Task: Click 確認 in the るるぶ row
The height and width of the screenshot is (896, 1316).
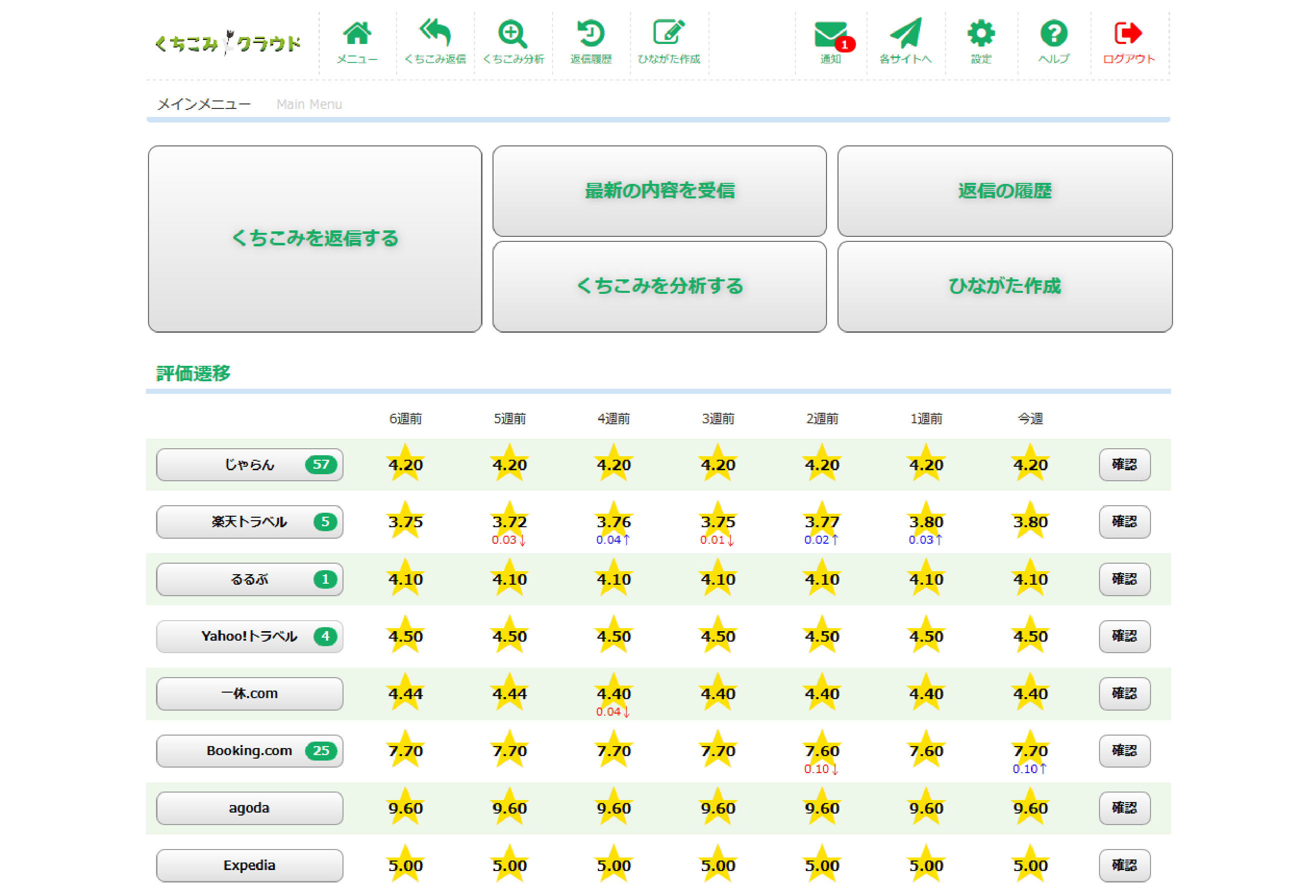Action: [x=1124, y=579]
